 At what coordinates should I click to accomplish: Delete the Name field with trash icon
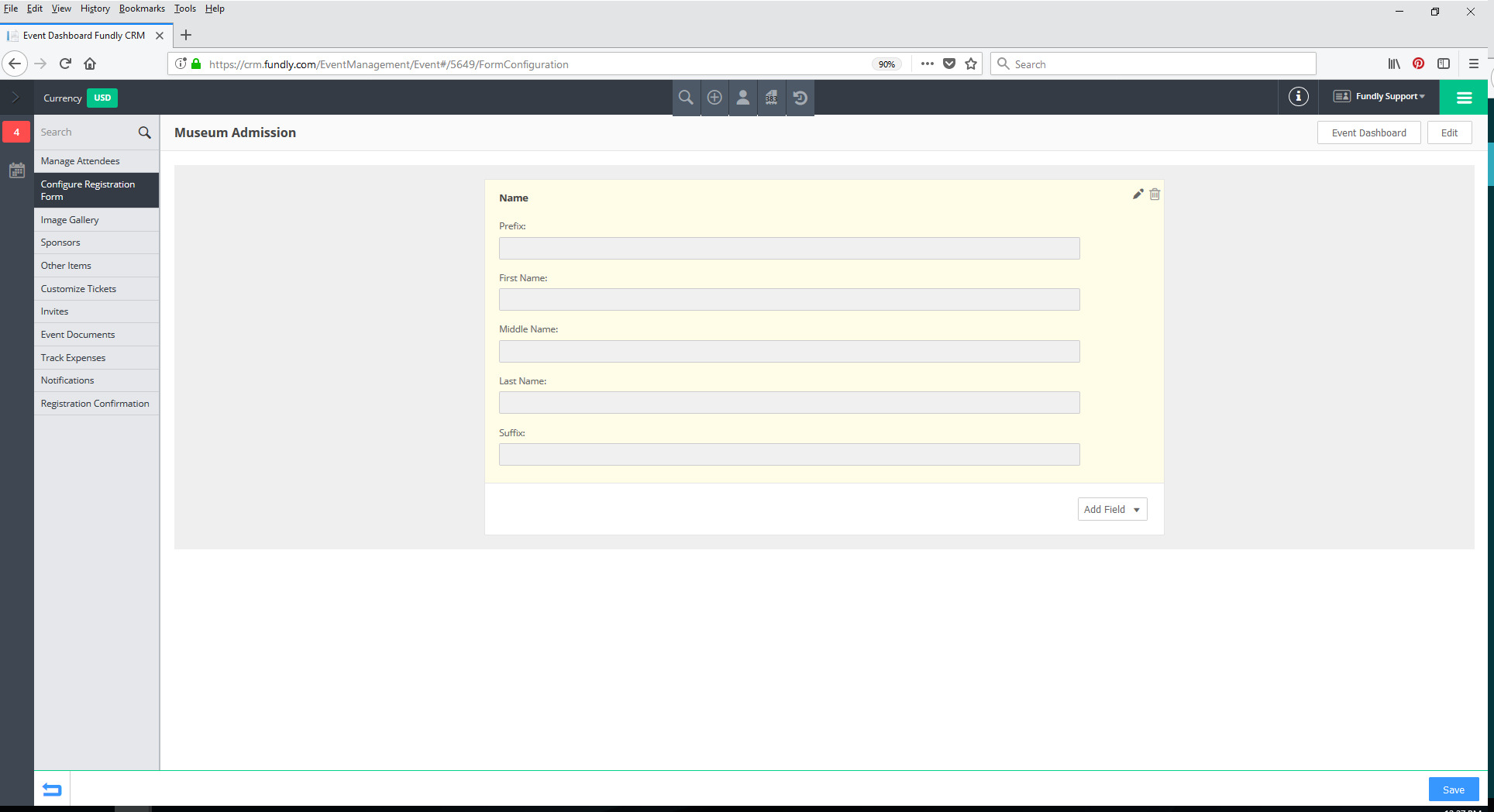point(1155,194)
